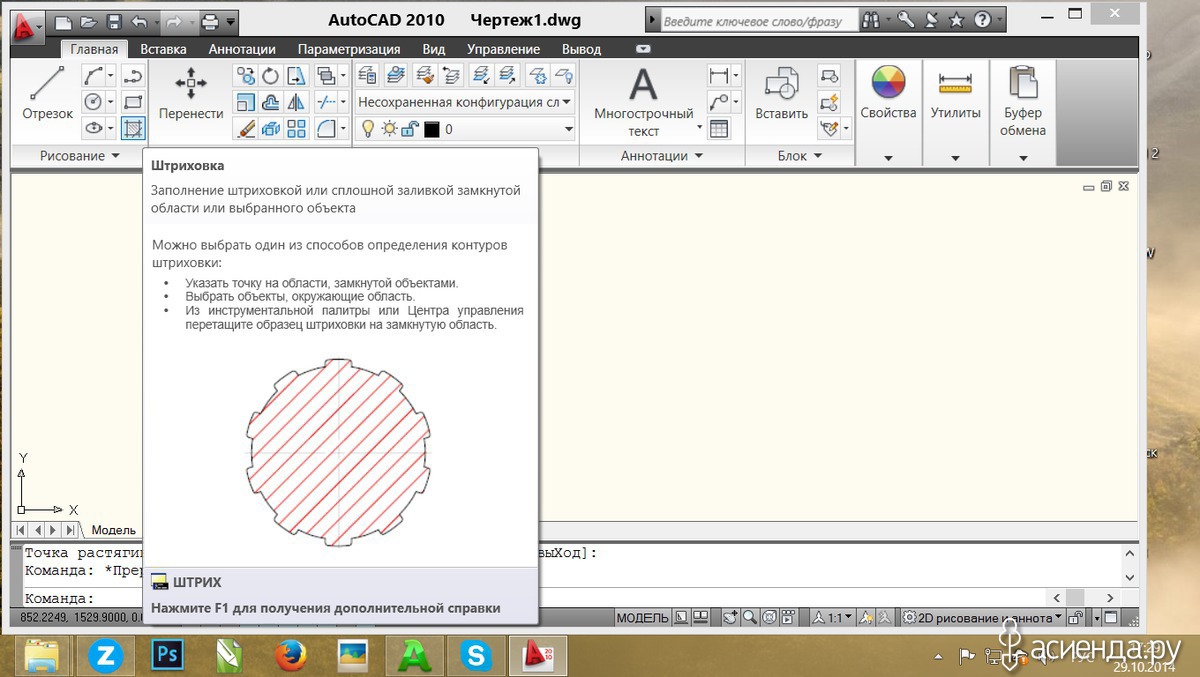Insert a table via the table icon

pyautogui.click(x=719, y=128)
